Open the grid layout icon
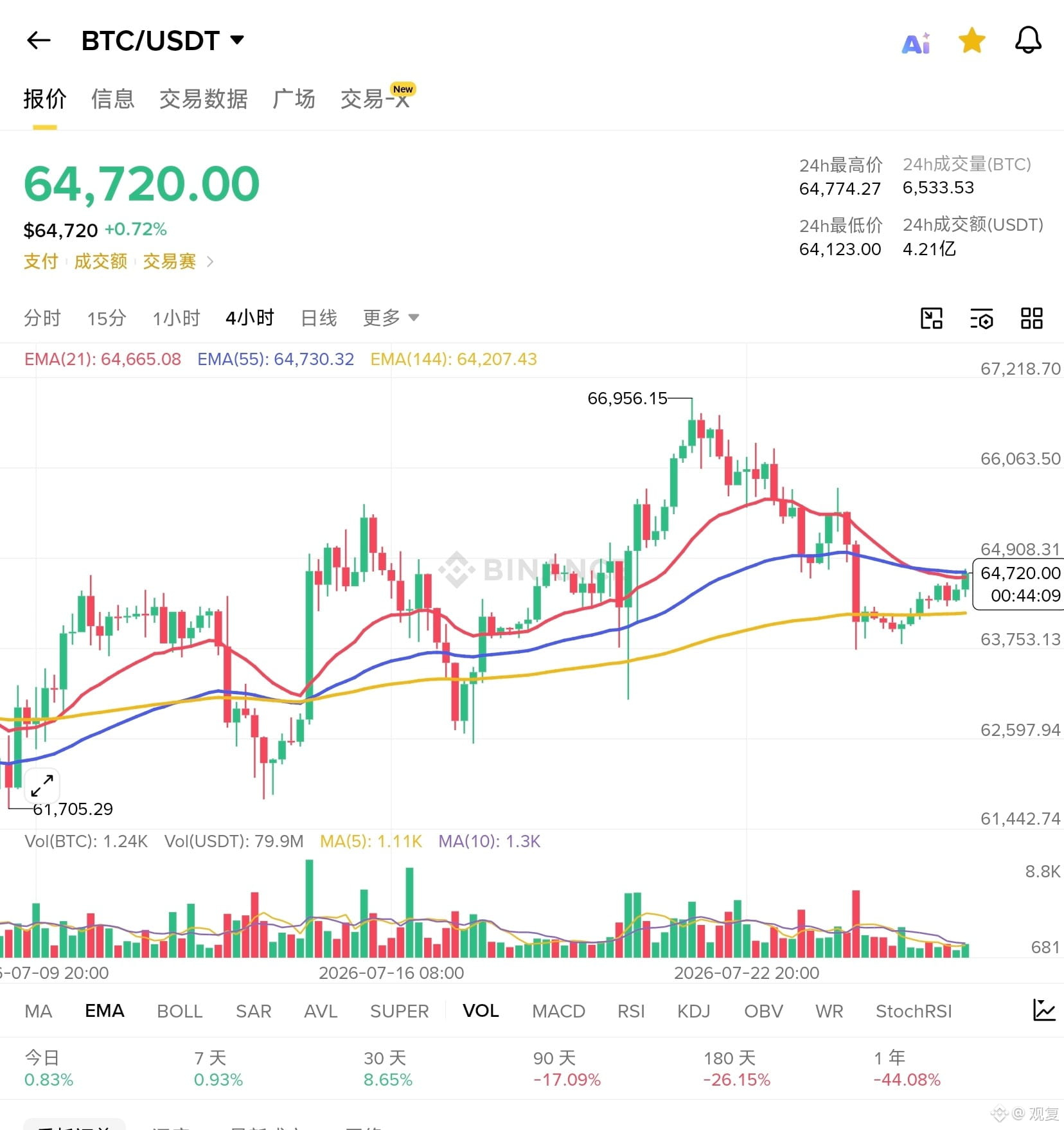This screenshot has height=1130, width=1064. coord(1031,318)
